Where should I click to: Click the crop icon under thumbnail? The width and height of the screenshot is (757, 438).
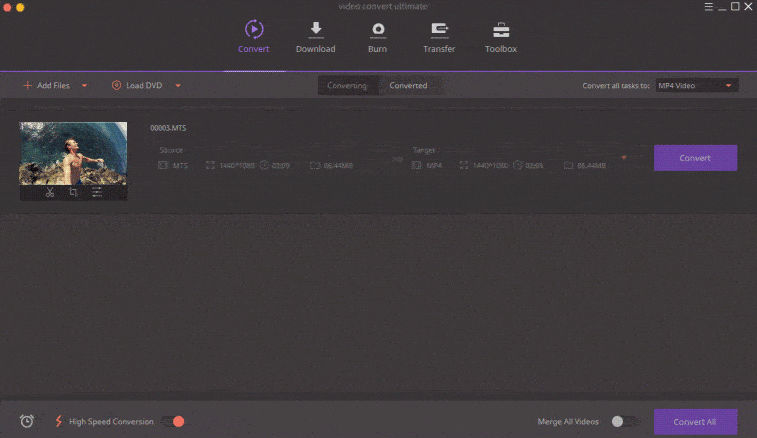(73, 192)
